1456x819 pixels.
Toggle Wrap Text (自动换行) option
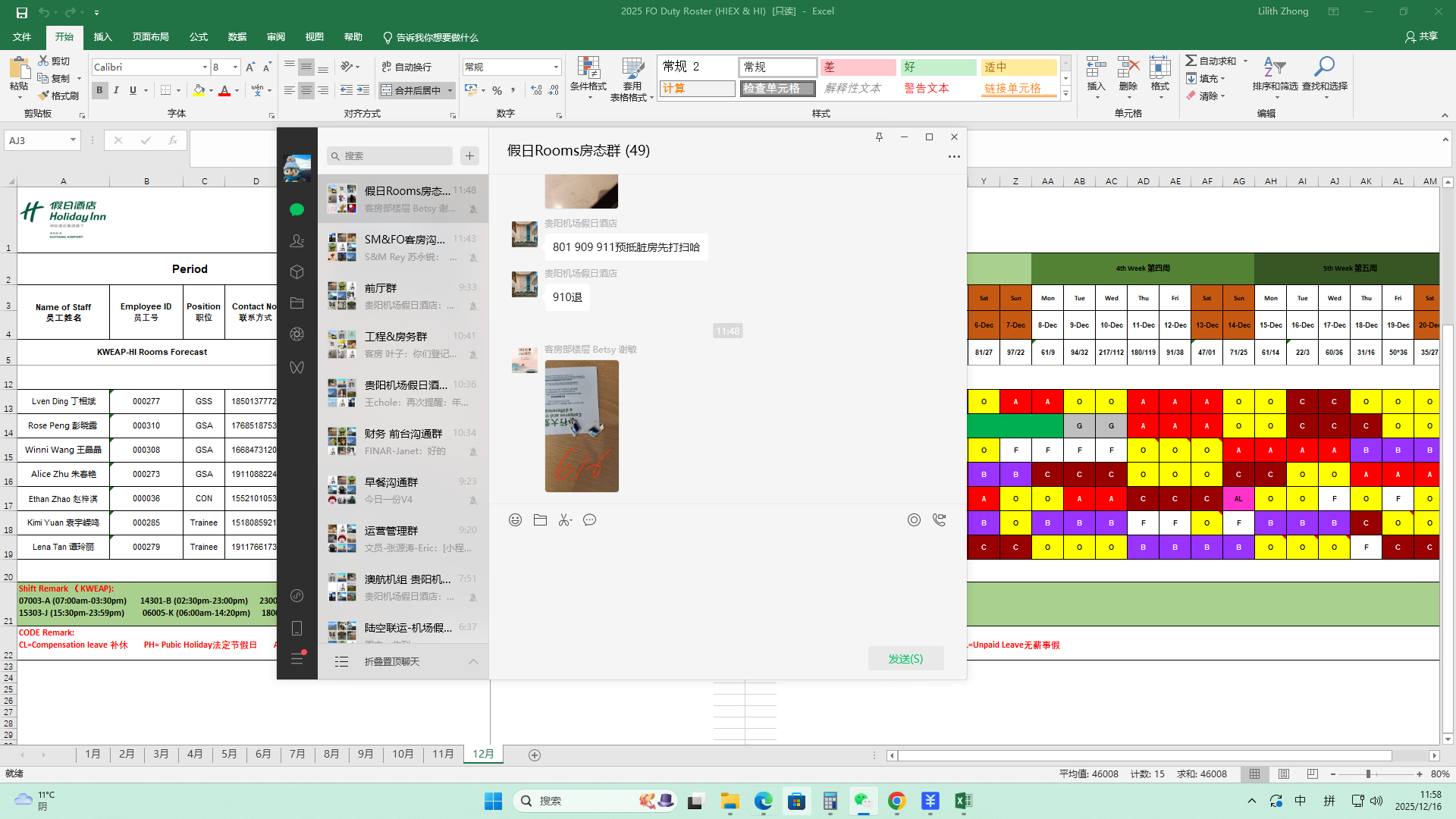407,67
